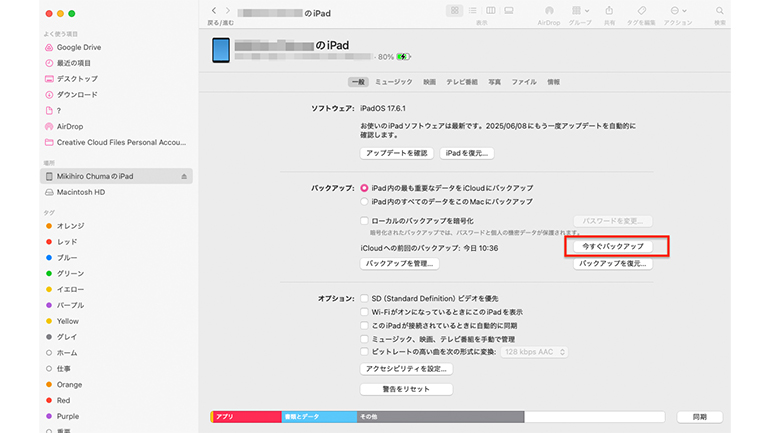770x433 pixels.
Task: Enable encrypt local backup checkbox
Action: click(364, 221)
